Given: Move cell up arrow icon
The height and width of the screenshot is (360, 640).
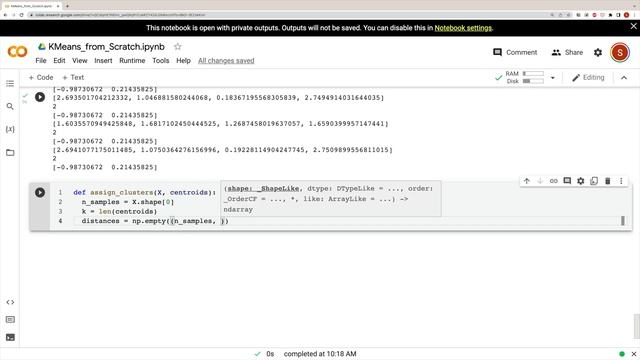Looking at the screenshot, I should coord(527,181).
